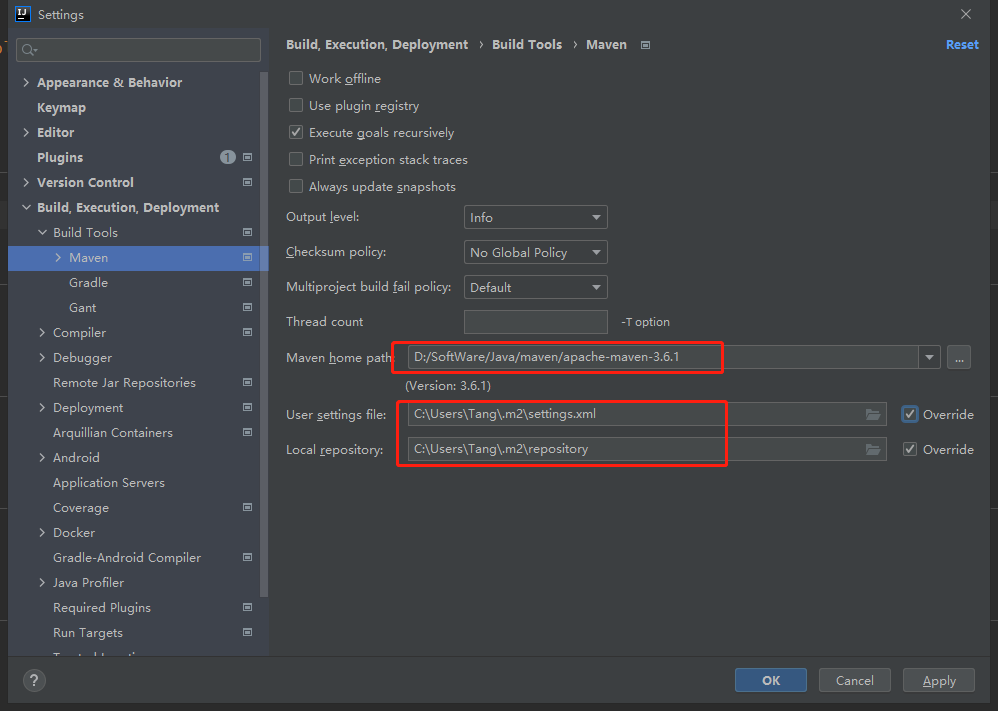998x711 pixels.
Task: Enable Print exception stack traces
Action: pyautogui.click(x=296, y=160)
